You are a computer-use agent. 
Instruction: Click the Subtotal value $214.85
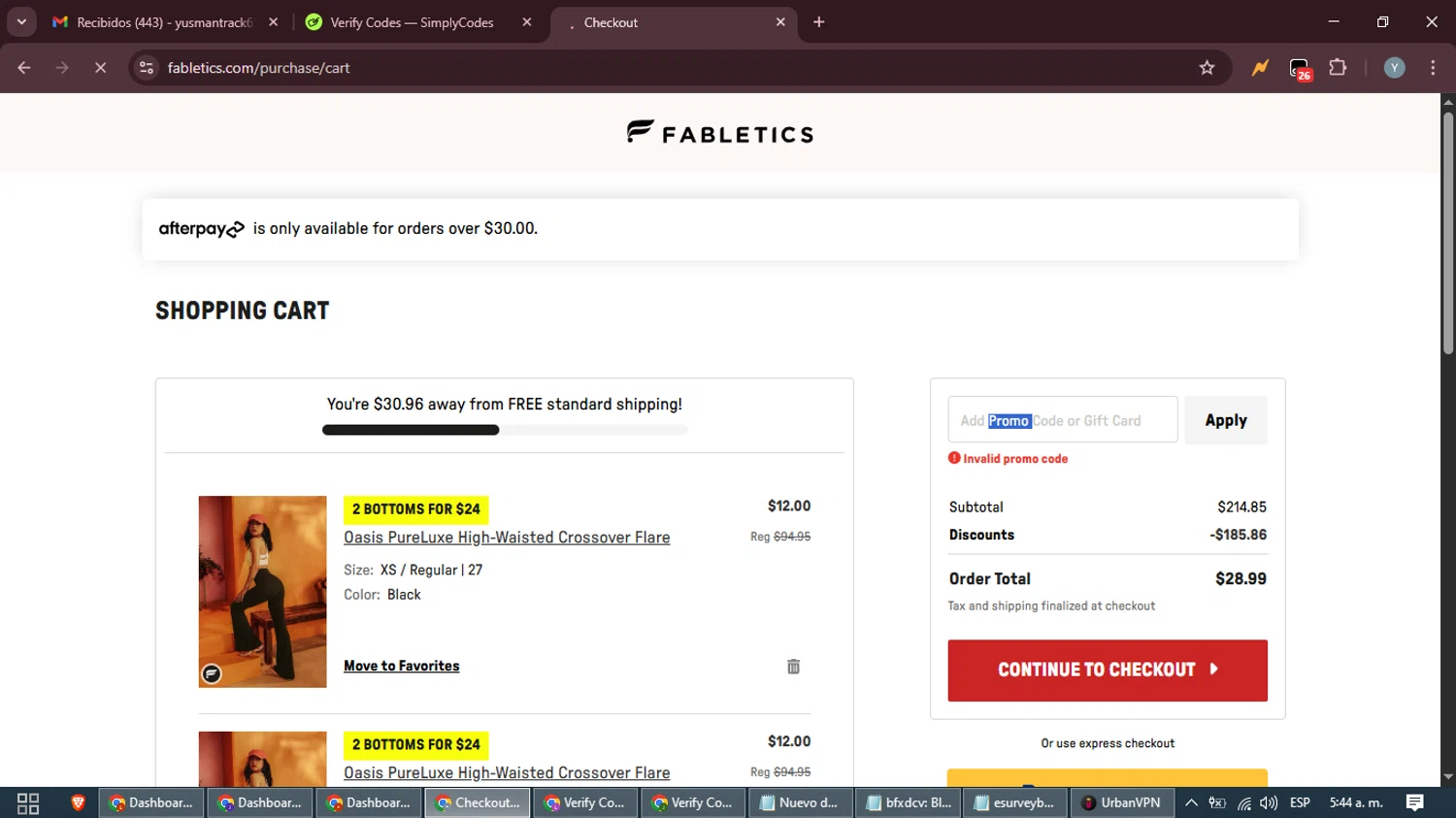click(1241, 507)
